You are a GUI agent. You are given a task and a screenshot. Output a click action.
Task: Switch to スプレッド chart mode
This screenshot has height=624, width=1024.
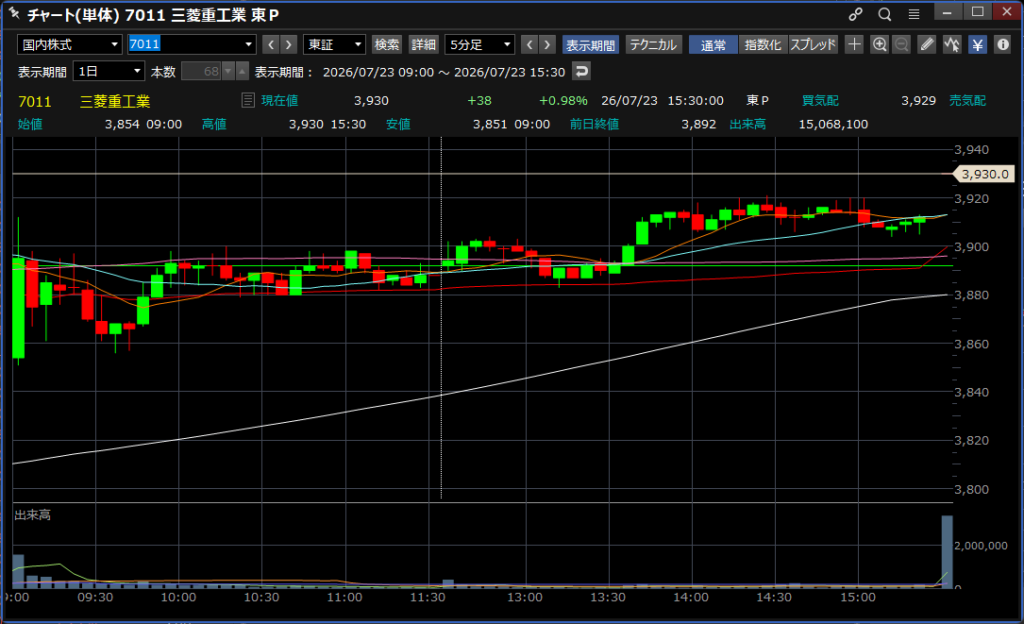(813, 44)
